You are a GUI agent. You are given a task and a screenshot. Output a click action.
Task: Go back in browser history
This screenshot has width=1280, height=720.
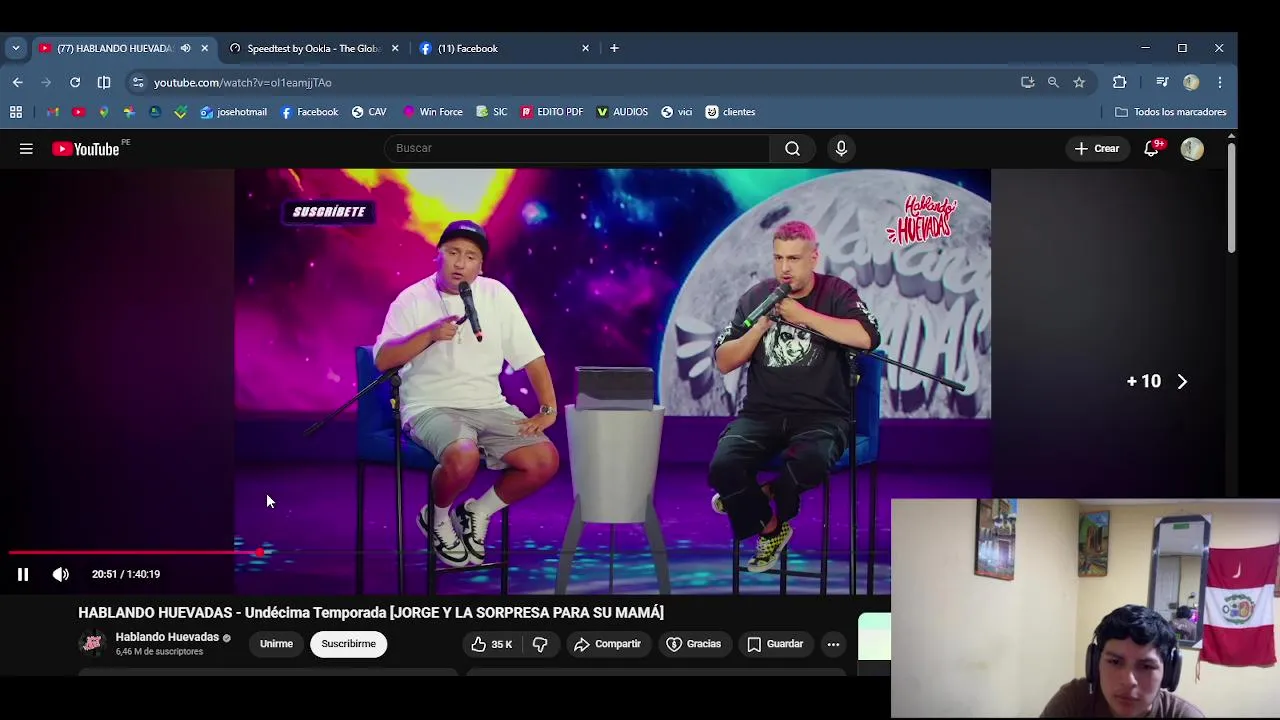click(x=17, y=82)
